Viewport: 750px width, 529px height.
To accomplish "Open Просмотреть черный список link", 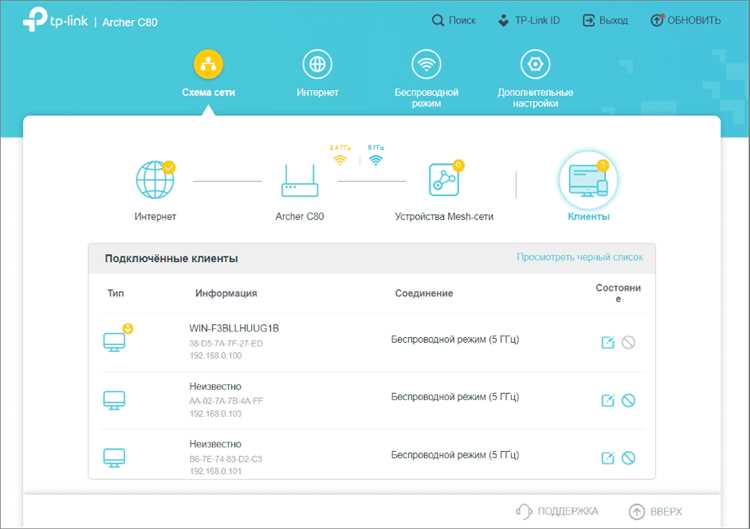I will (579, 257).
